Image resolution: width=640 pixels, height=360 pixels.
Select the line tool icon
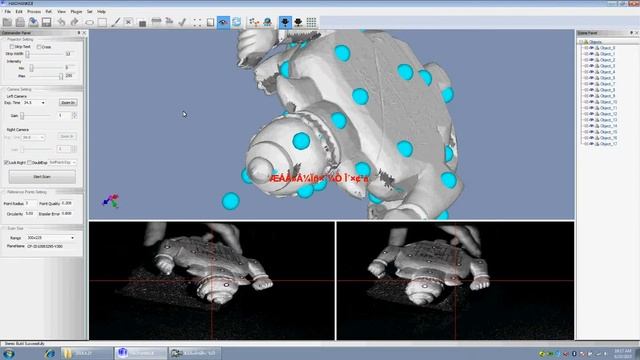point(116,22)
